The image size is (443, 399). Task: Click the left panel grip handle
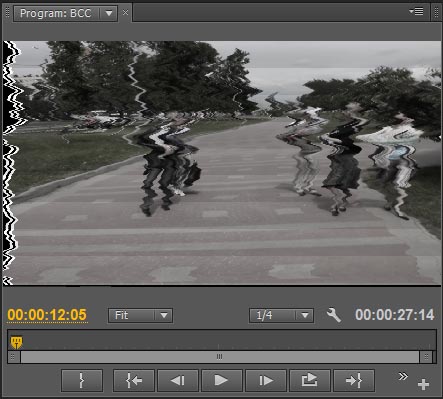(7, 13)
